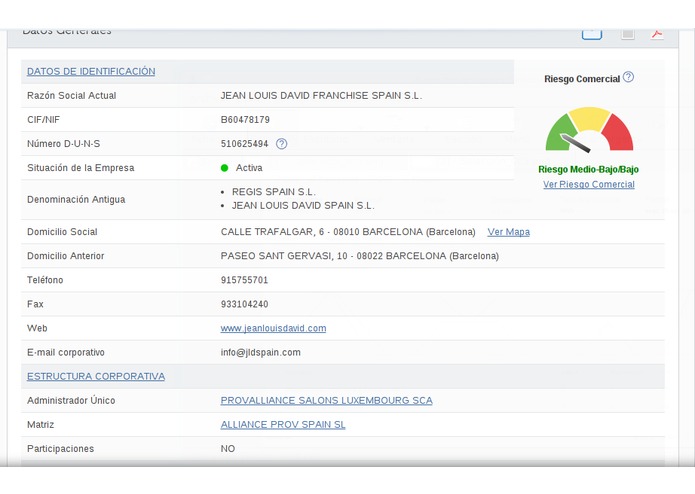The image size is (695, 494).
Task: Select JEAN LOUIS DAVID SPAIN S.L. former name
Action: [x=303, y=206]
